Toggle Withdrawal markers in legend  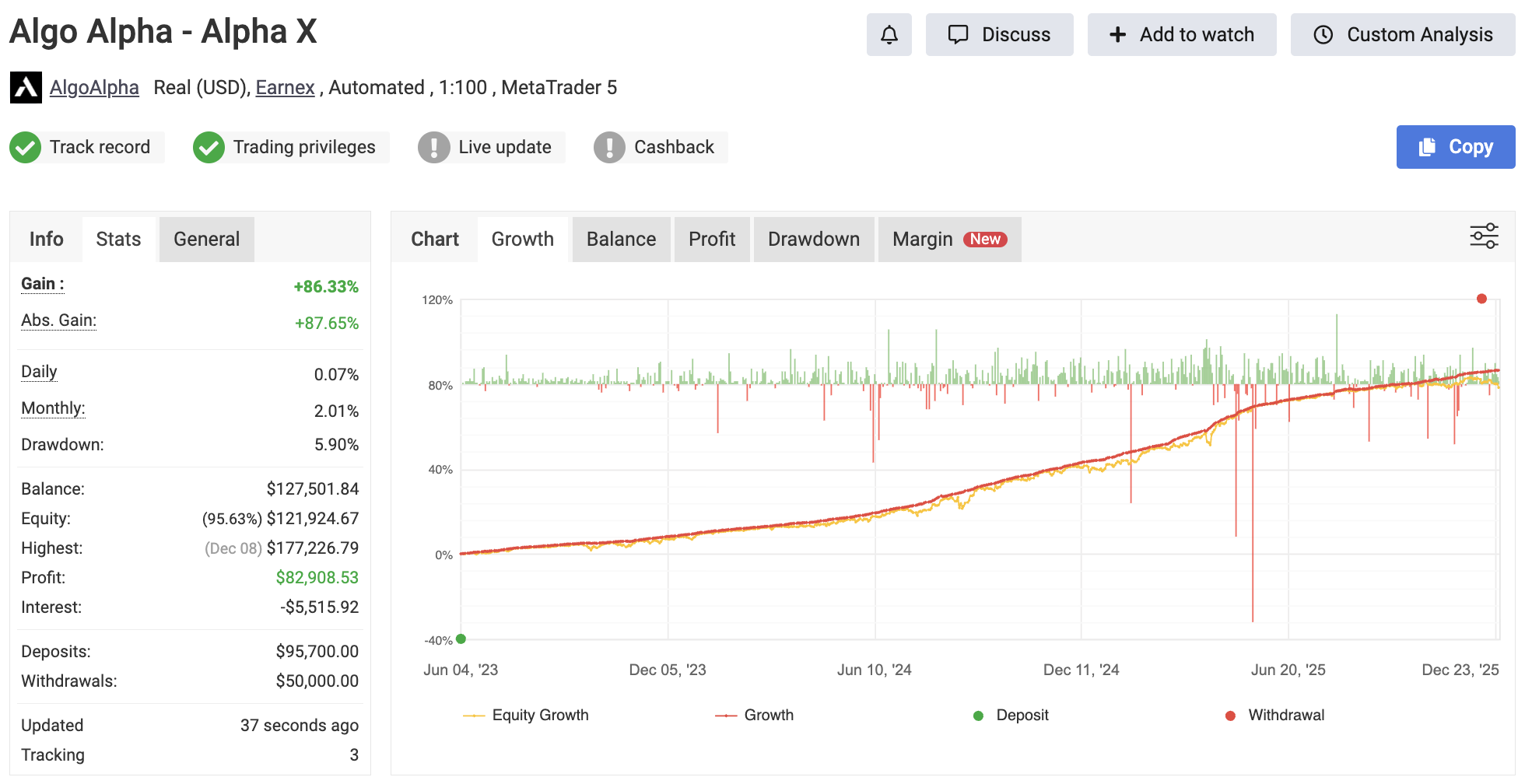(1274, 715)
